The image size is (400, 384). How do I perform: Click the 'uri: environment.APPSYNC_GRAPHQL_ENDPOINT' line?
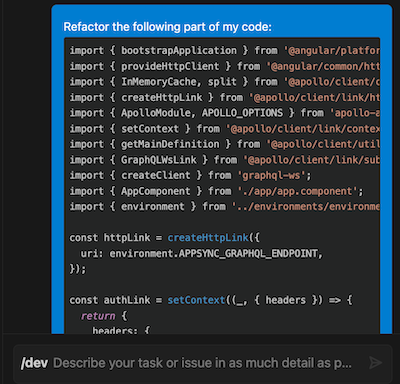coord(202,254)
